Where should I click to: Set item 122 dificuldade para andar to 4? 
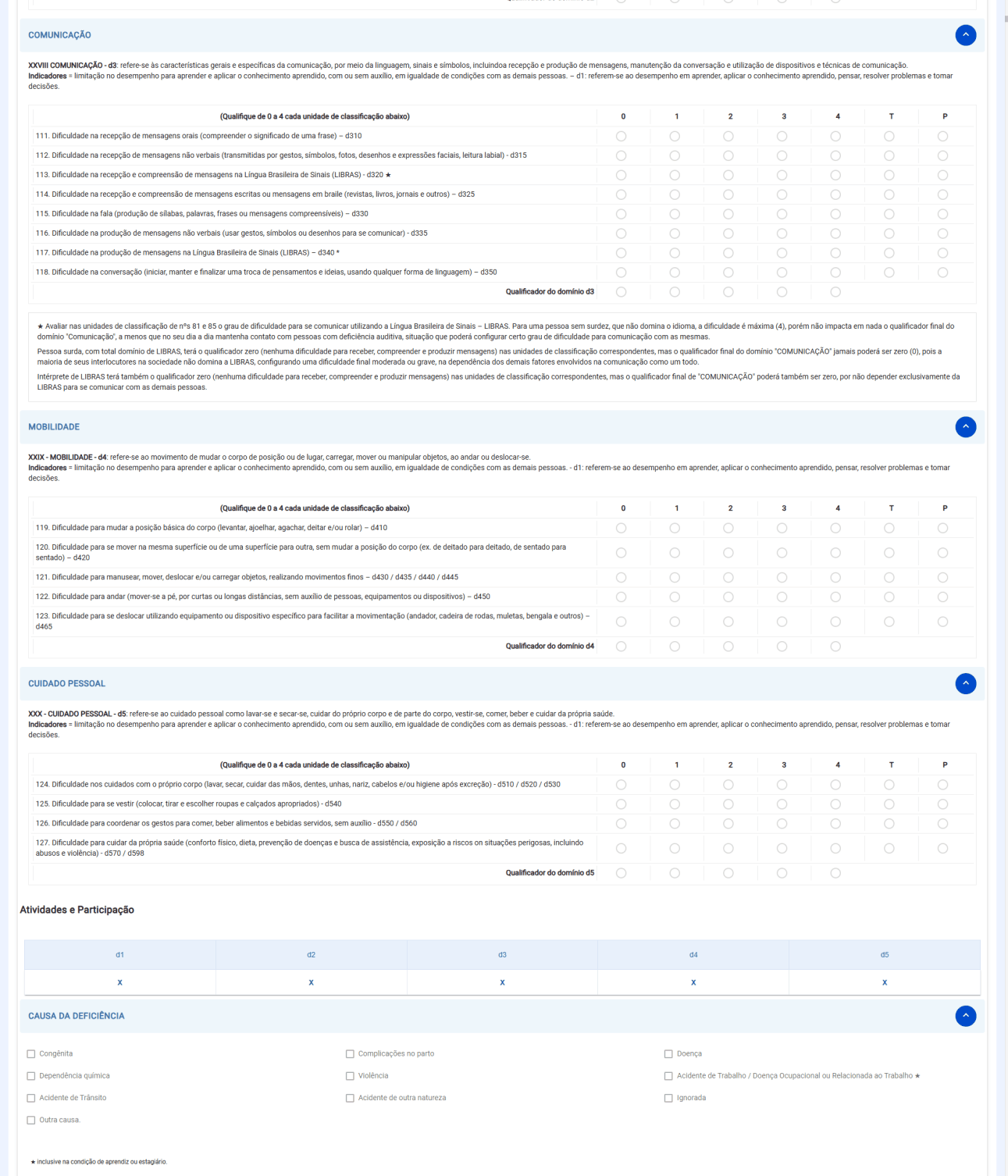pyautogui.click(x=835, y=597)
